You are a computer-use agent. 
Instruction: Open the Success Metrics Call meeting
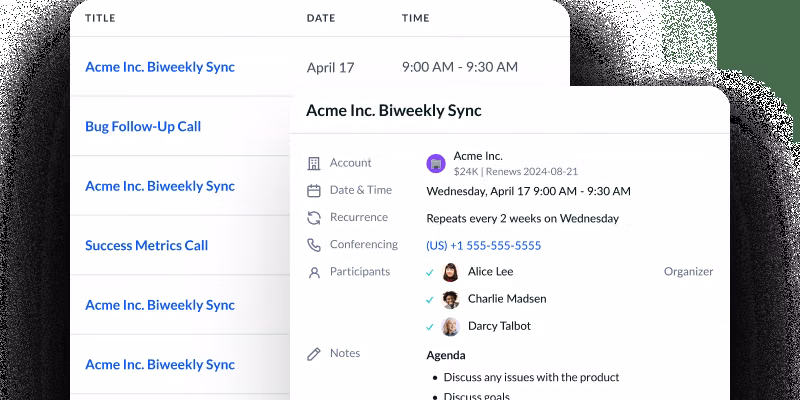point(146,245)
